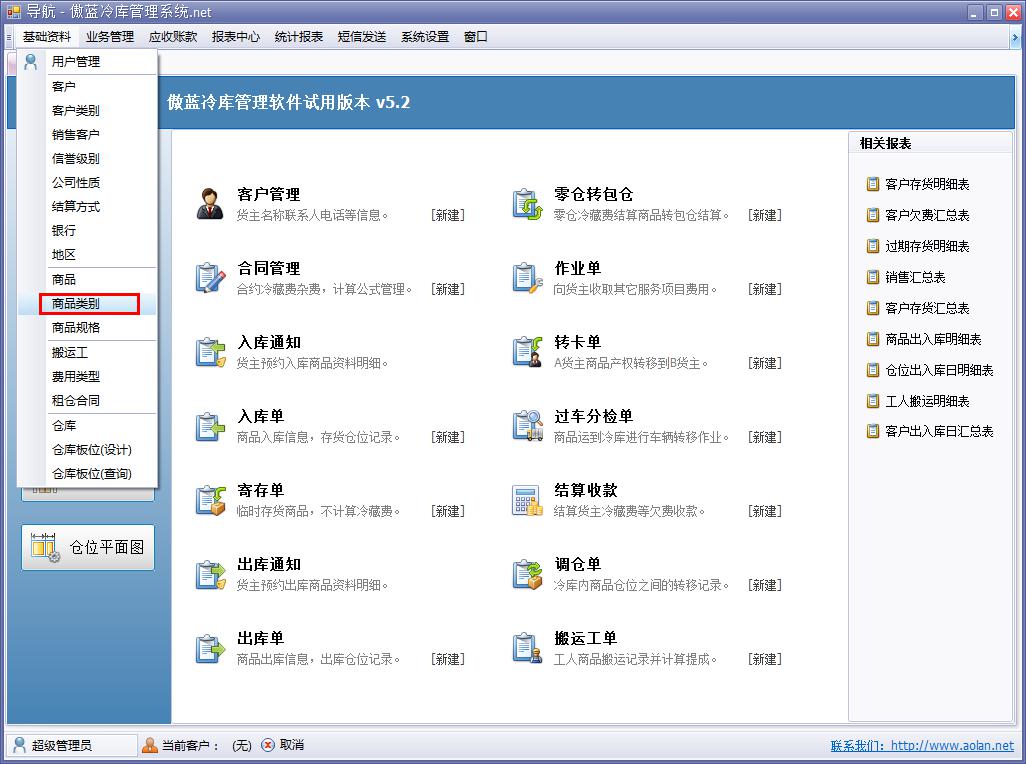Screen dimensions: 1026x764
Task: Open the 零仓转包仓 icon
Action: click(527, 203)
